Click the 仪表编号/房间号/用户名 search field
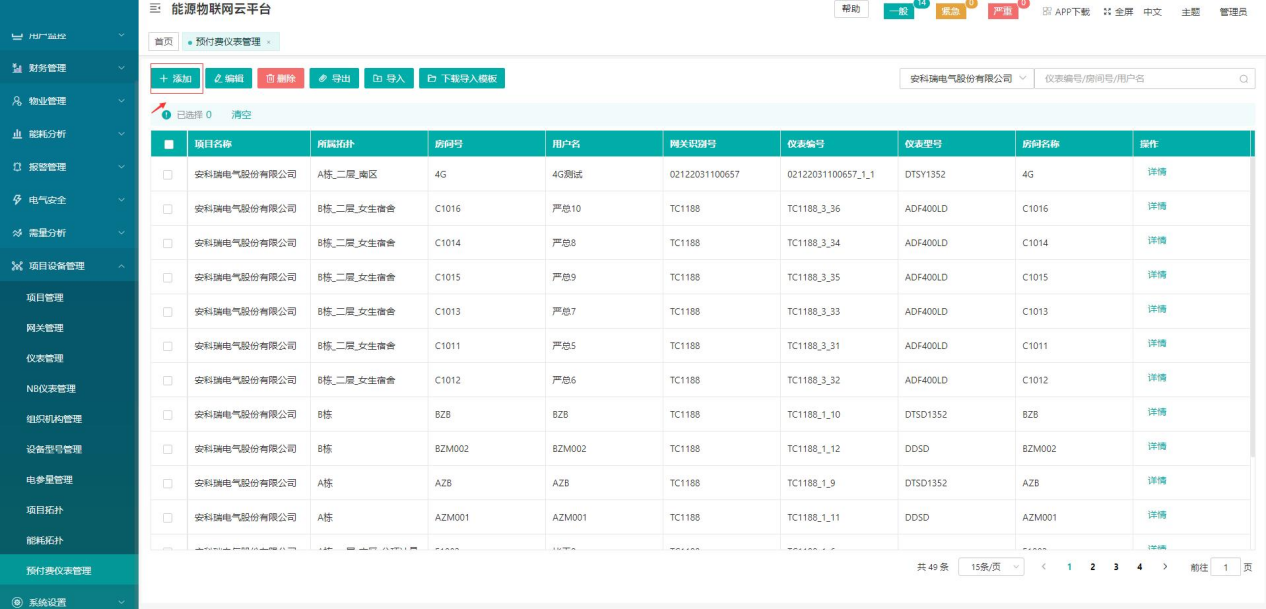Screen dimensions: 1266x609 click(x=1135, y=79)
